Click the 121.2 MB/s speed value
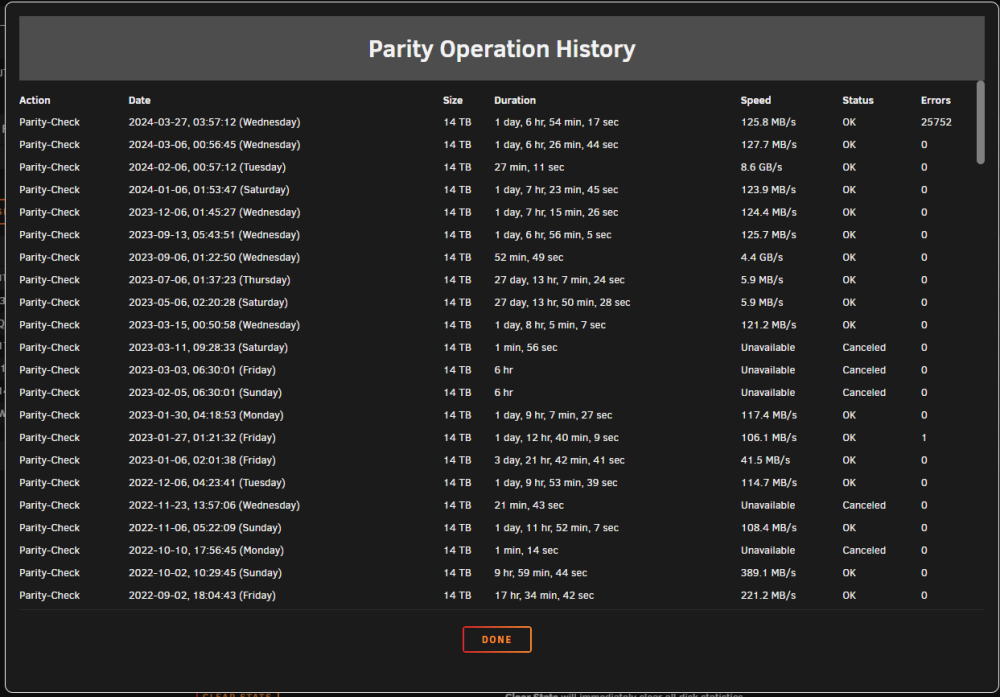The width and height of the screenshot is (1000, 697). (x=768, y=325)
